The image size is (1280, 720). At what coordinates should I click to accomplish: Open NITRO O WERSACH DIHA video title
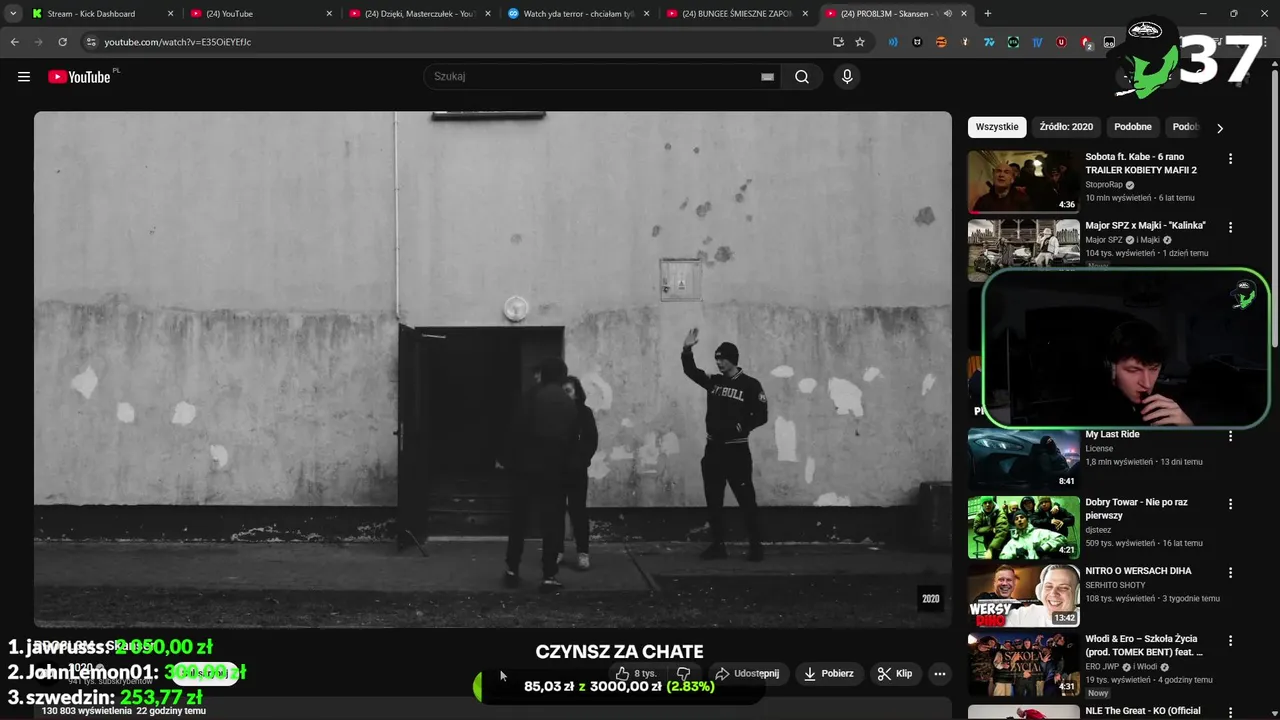coord(1138,571)
